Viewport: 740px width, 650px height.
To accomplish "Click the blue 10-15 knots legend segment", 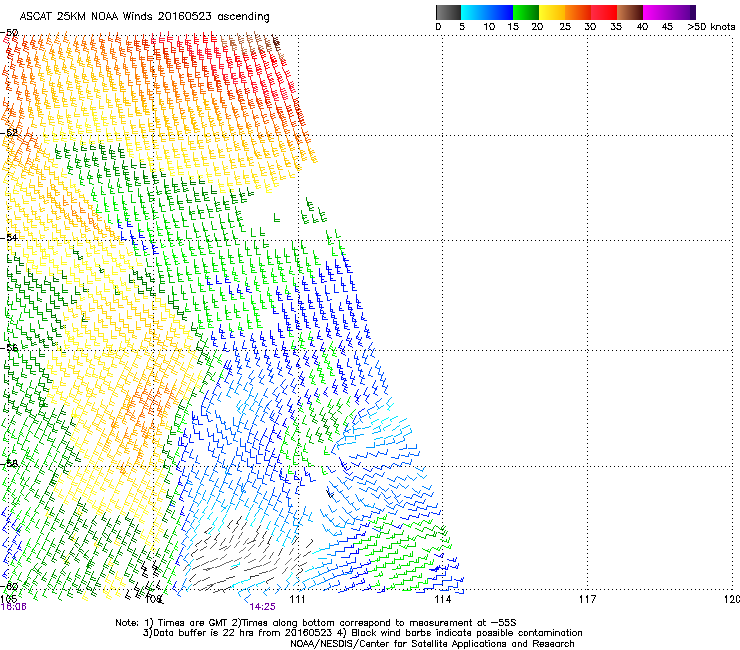I will pos(500,12).
